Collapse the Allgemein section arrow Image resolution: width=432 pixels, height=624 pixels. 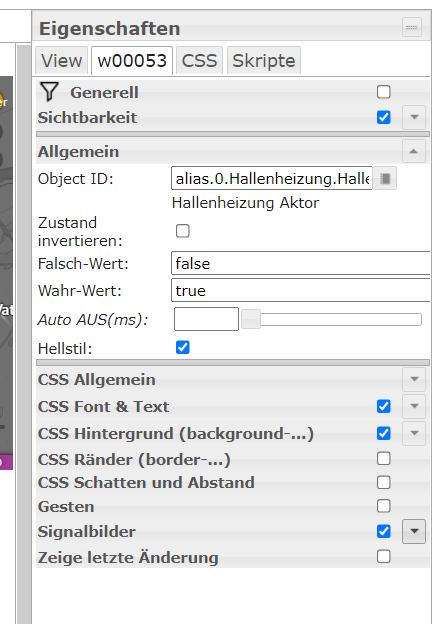point(414,151)
